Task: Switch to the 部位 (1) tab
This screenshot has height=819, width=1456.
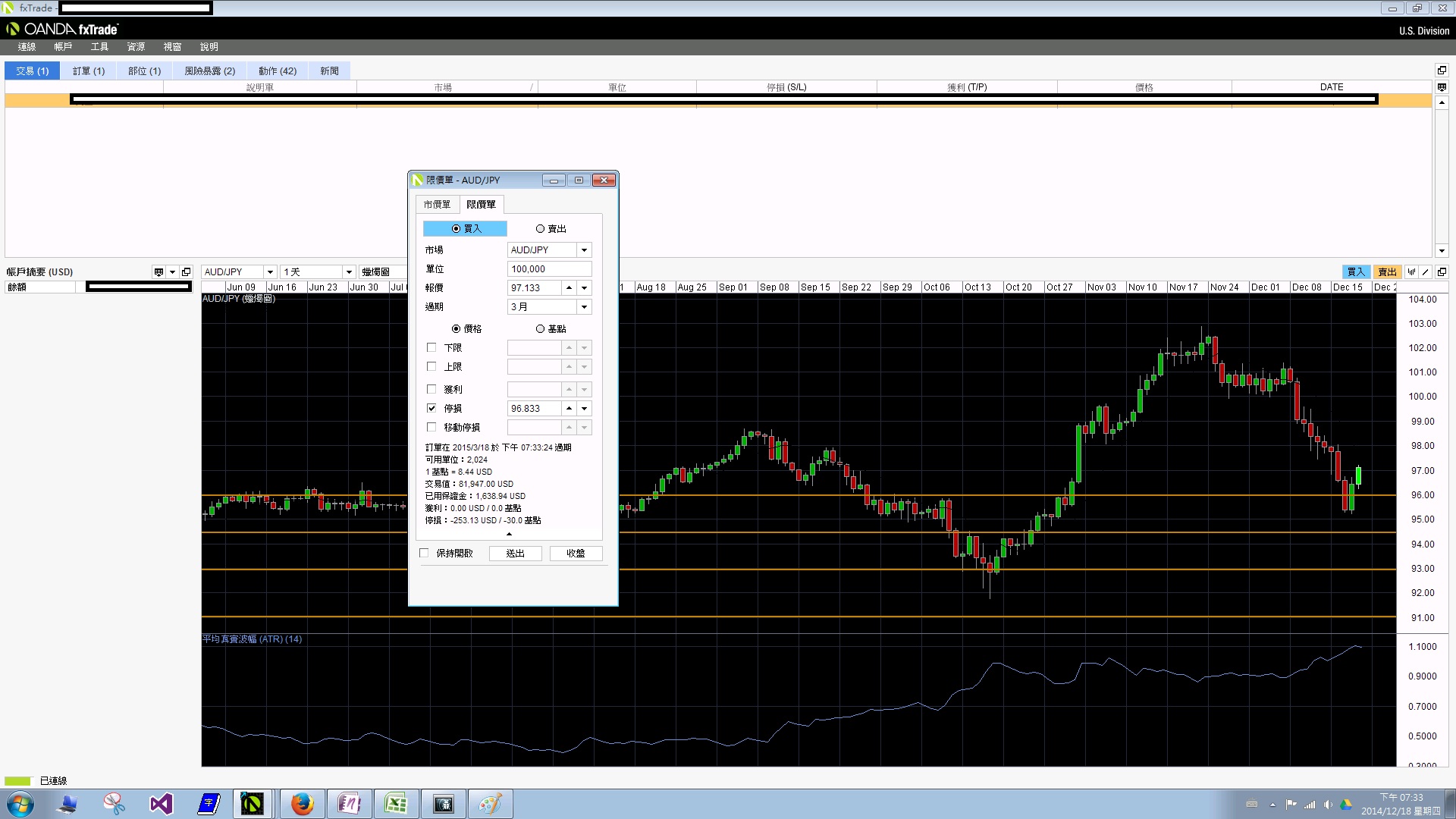Action: coord(144,71)
